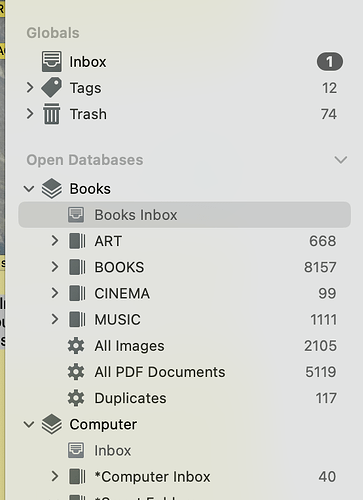363x500 pixels.
Task: Open All PDF Documents smart group
Action: click(x=160, y=372)
